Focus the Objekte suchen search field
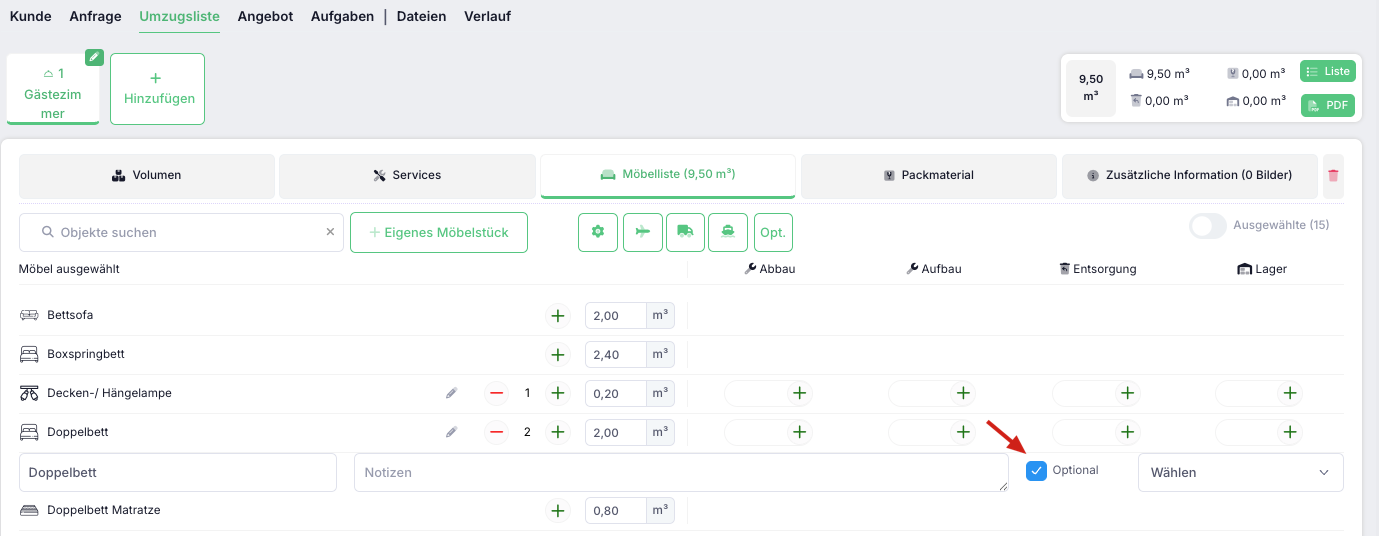 [181, 232]
